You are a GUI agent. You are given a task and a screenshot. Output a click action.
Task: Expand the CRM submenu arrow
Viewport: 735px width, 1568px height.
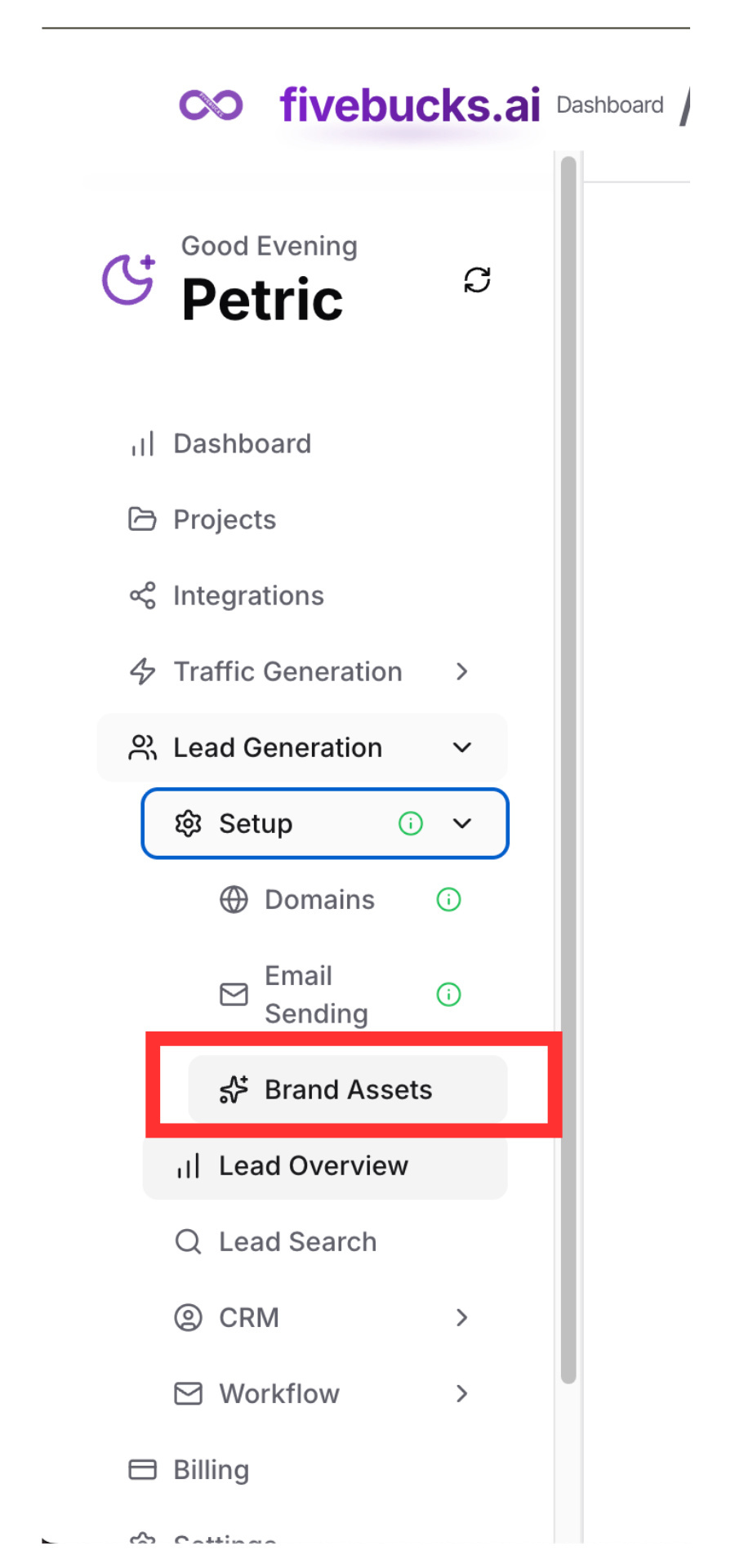tap(462, 1317)
